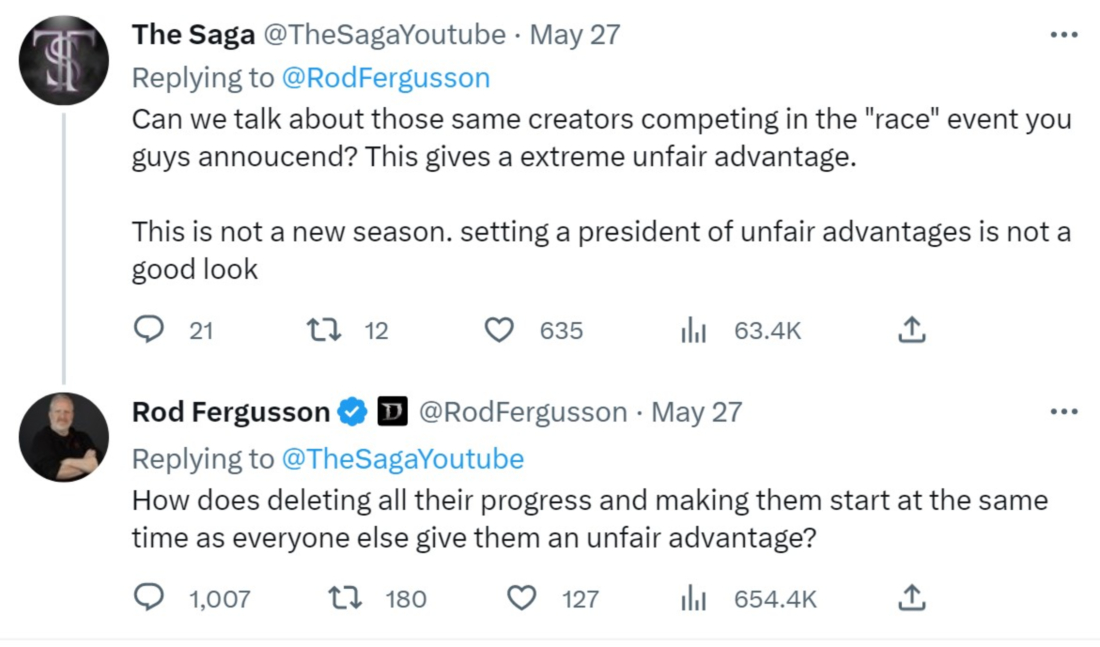Open The Saga display name
This screenshot has width=1100, height=647.
tap(193, 35)
